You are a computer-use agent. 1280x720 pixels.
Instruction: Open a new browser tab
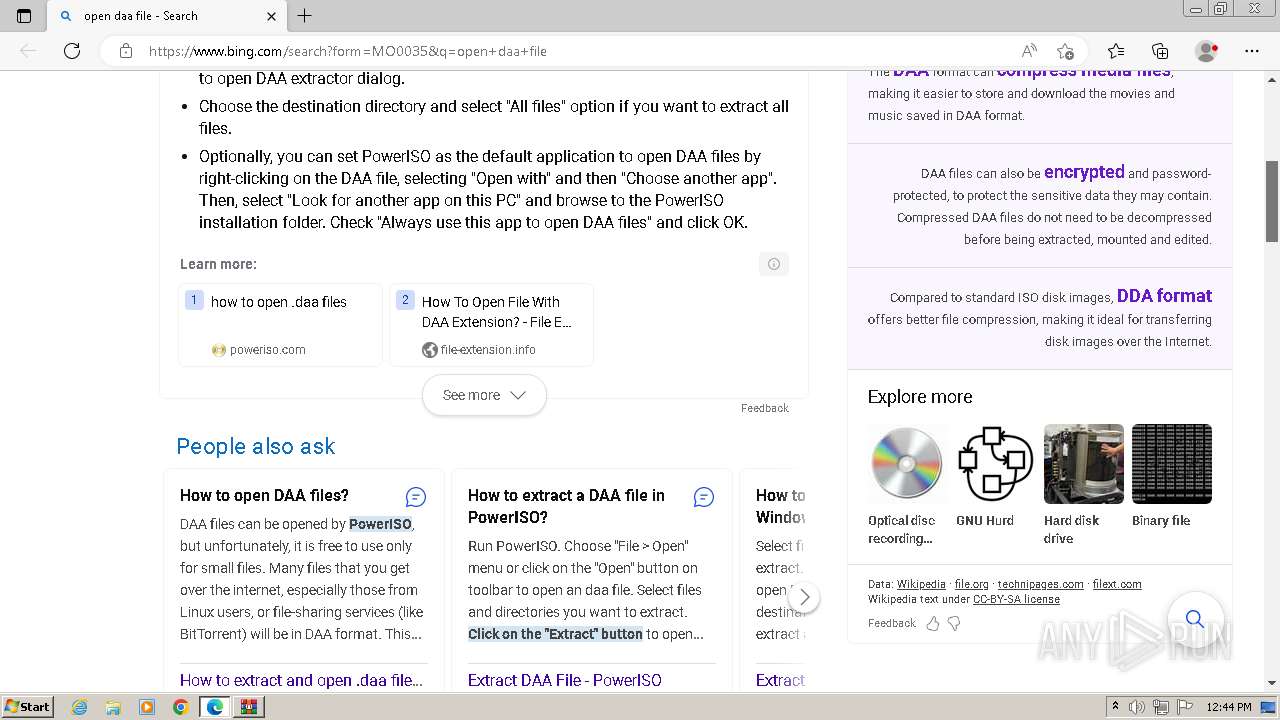305,16
